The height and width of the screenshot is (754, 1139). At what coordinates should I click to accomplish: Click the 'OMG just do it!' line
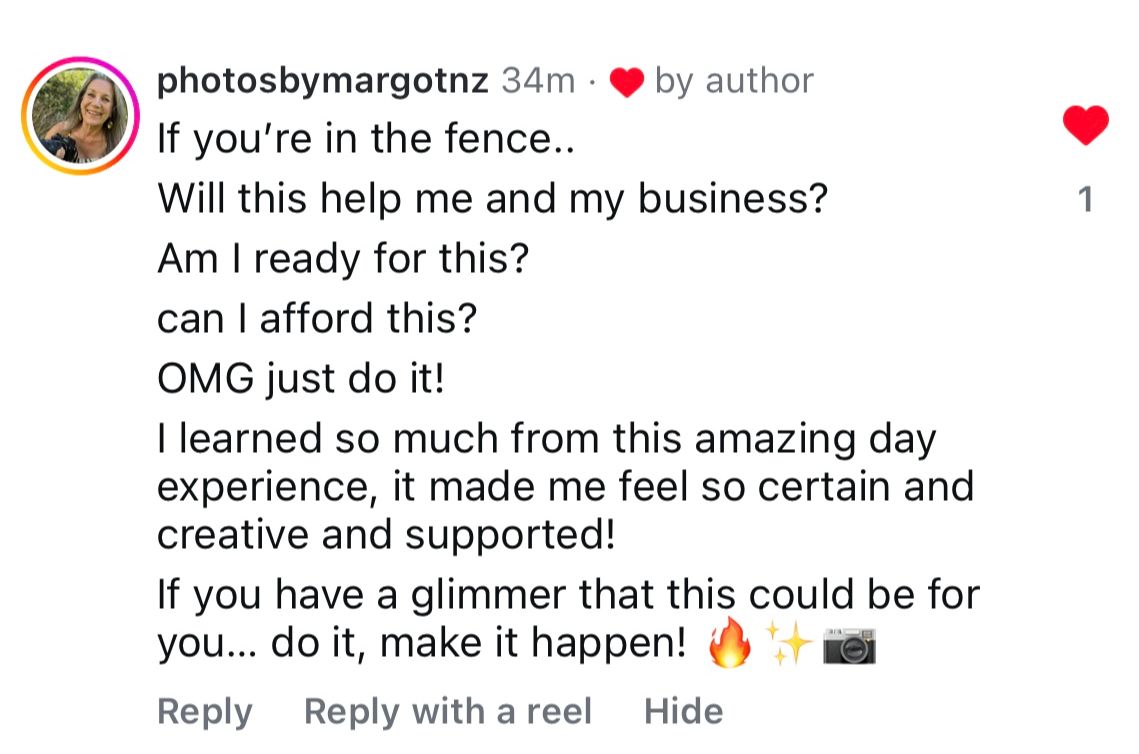pyautogui.click(x=300, y=380)
